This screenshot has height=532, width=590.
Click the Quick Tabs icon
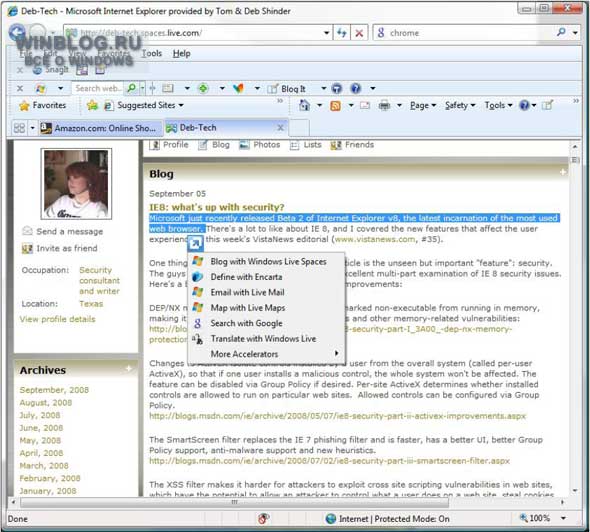click(19, 128)
